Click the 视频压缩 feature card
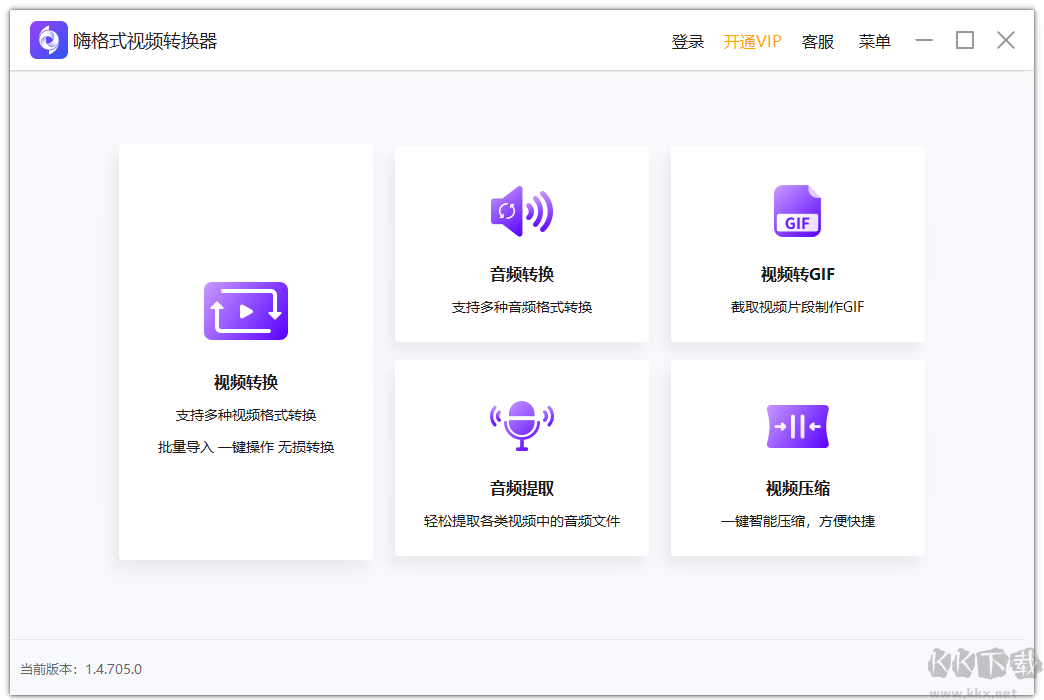 pos(797,458)
